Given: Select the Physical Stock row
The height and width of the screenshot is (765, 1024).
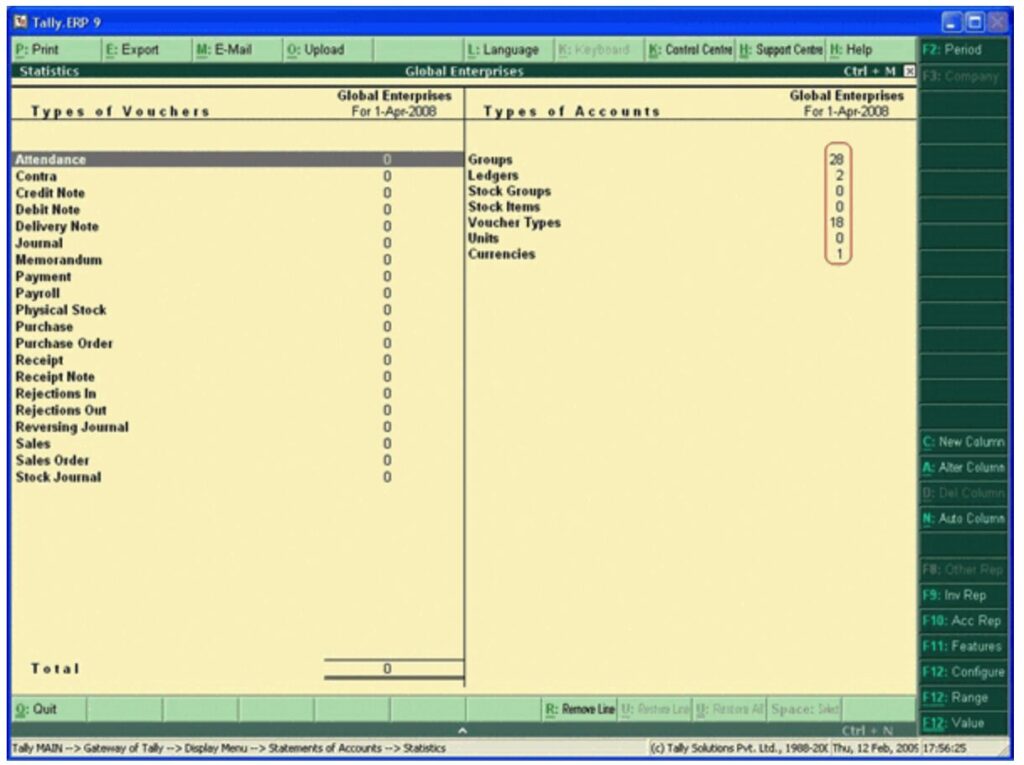Looking at the screenshot, I should pos(238,310).
